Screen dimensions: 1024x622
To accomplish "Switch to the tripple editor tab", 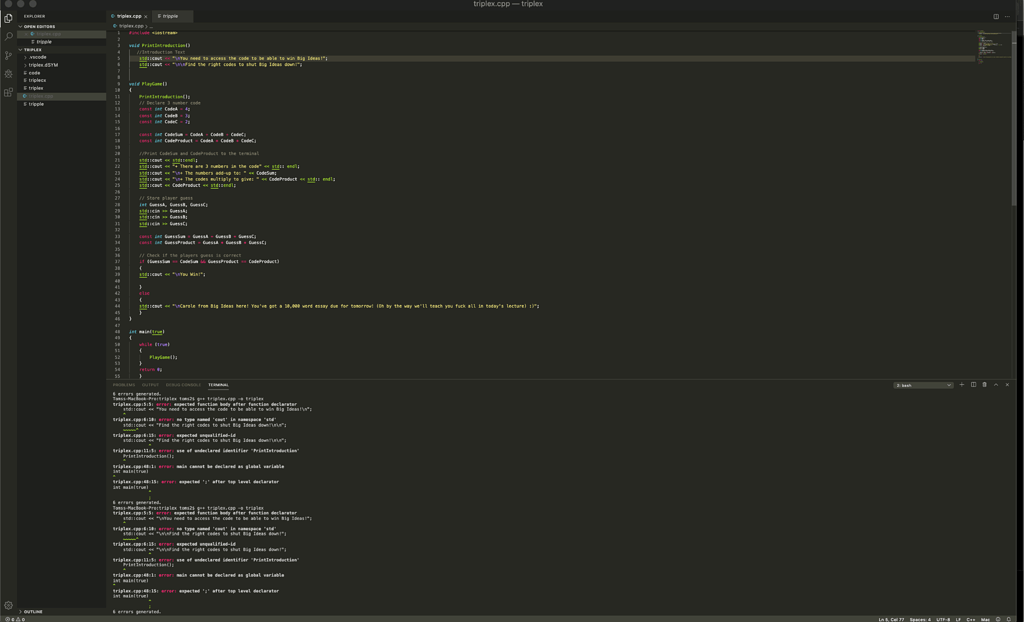I will (170, 16).
